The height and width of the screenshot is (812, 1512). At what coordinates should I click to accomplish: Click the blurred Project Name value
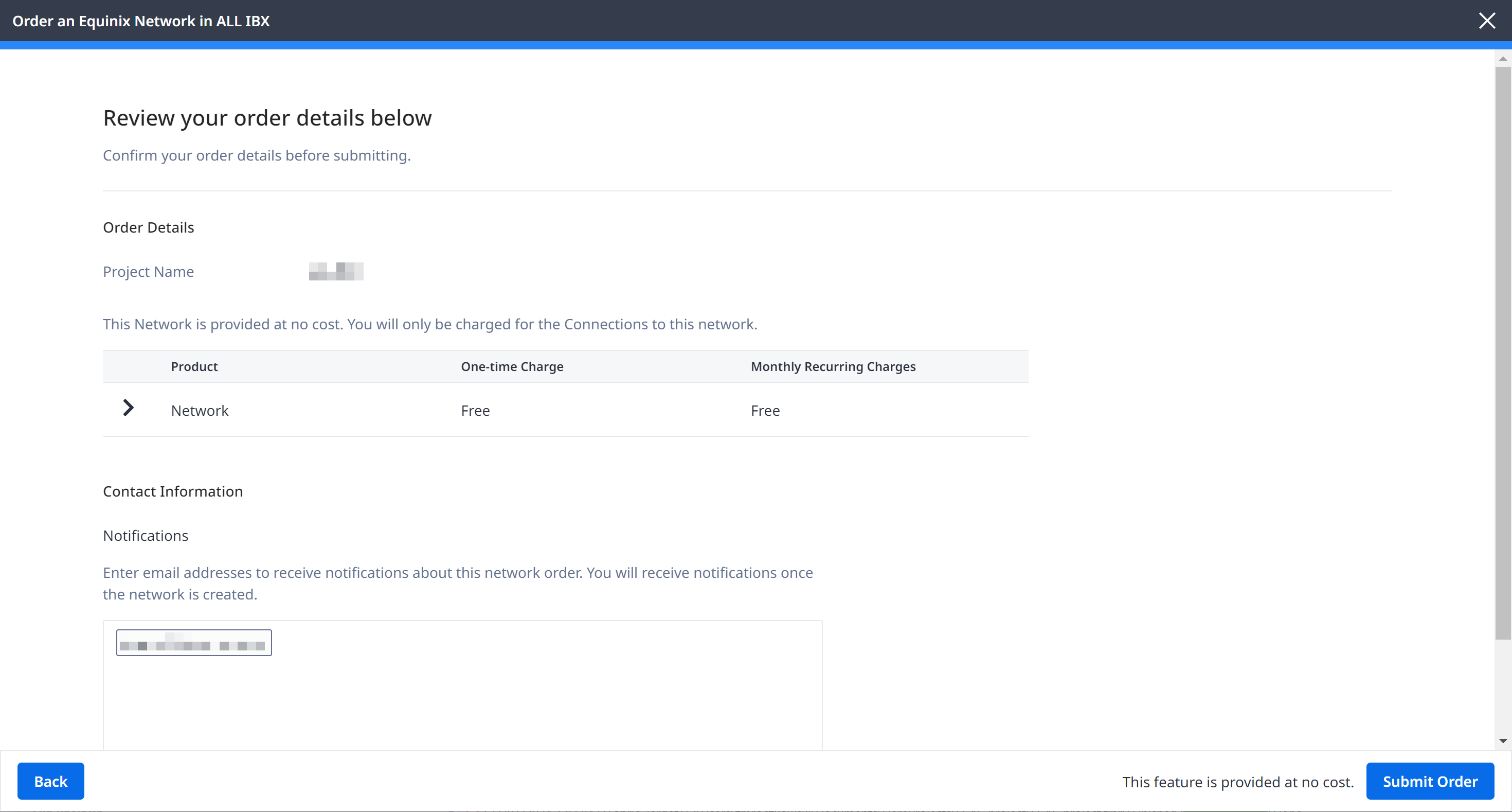tap(336, 271)
